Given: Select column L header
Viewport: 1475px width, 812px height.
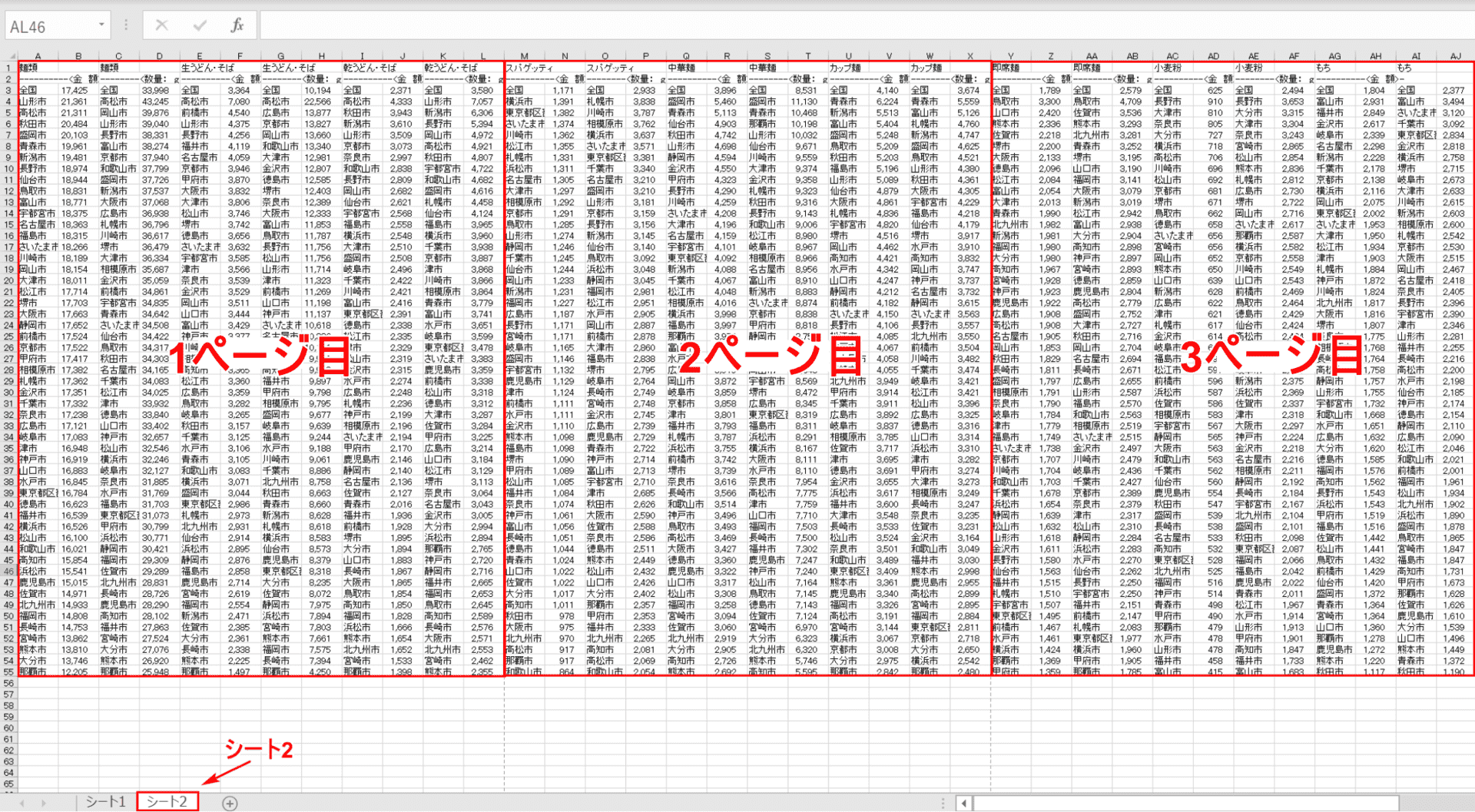Looking at the screenshot, I should pos(483,56).
